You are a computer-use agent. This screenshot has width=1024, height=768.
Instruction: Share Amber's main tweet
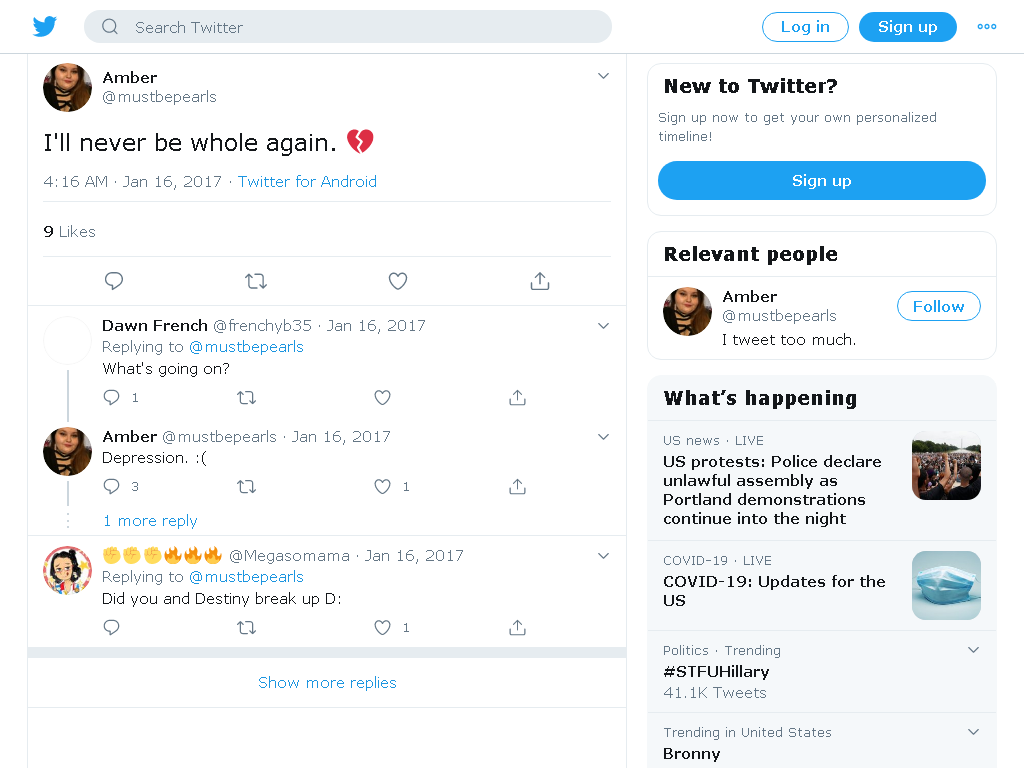coord(539,281)
